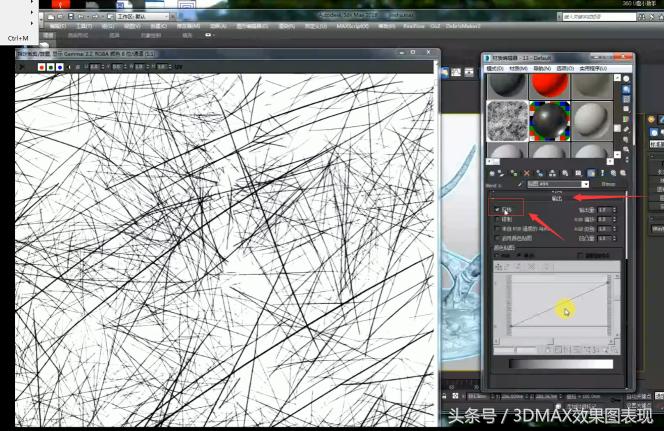
Task: Select noise-textured map sample slot
Action: [x=507, y=121]
